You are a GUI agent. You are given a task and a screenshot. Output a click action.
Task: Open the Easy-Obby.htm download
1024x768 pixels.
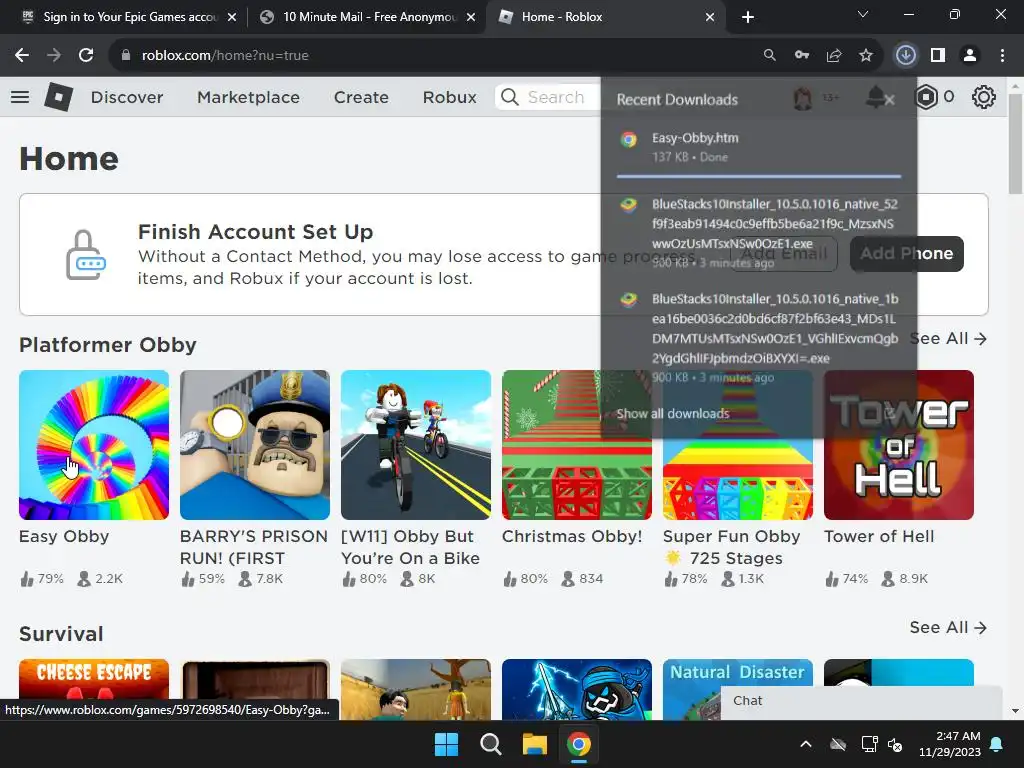tap(759, 147)
